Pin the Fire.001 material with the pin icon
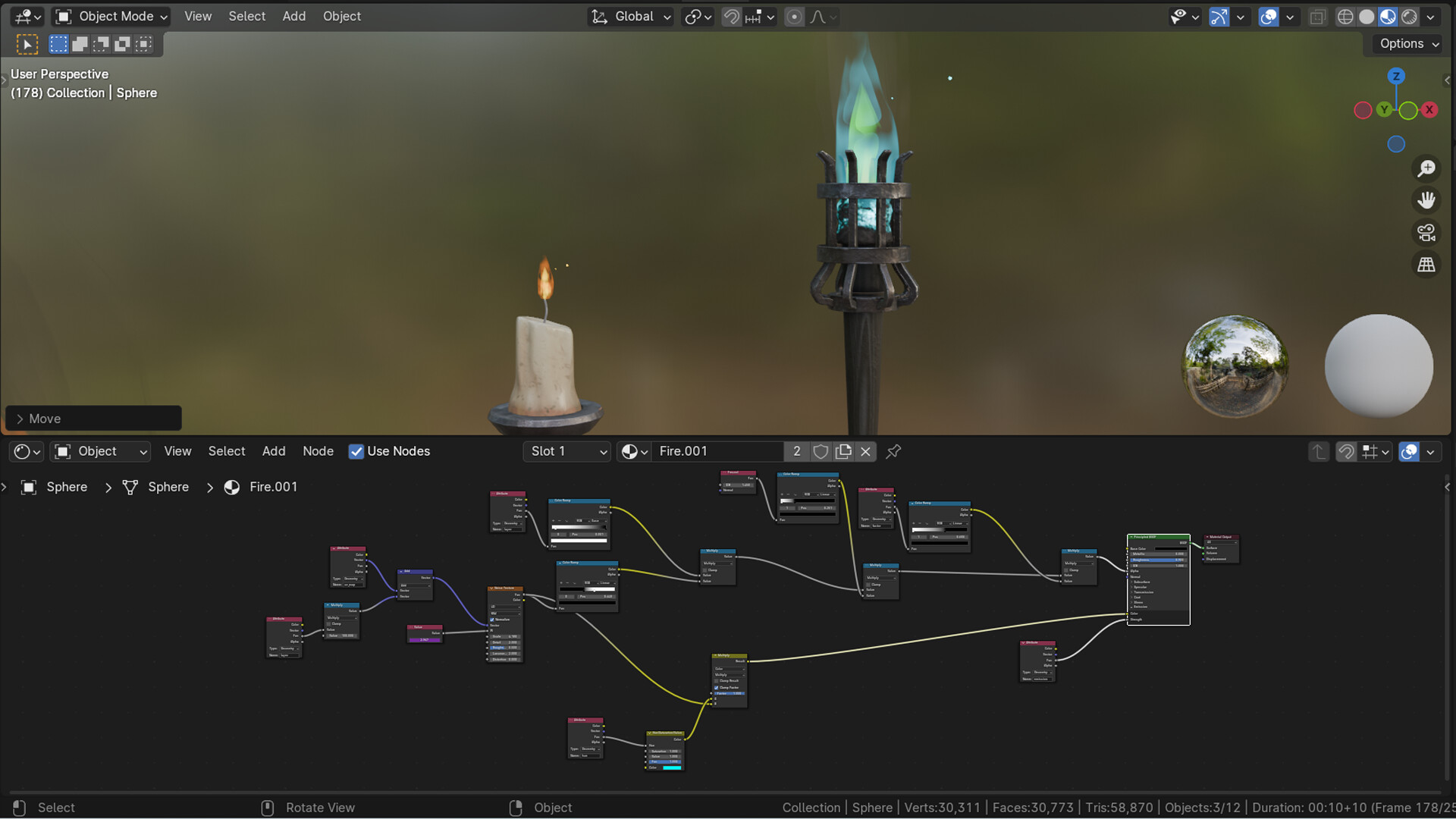This screenshot has height=819, width=1456. click(893, 451)
